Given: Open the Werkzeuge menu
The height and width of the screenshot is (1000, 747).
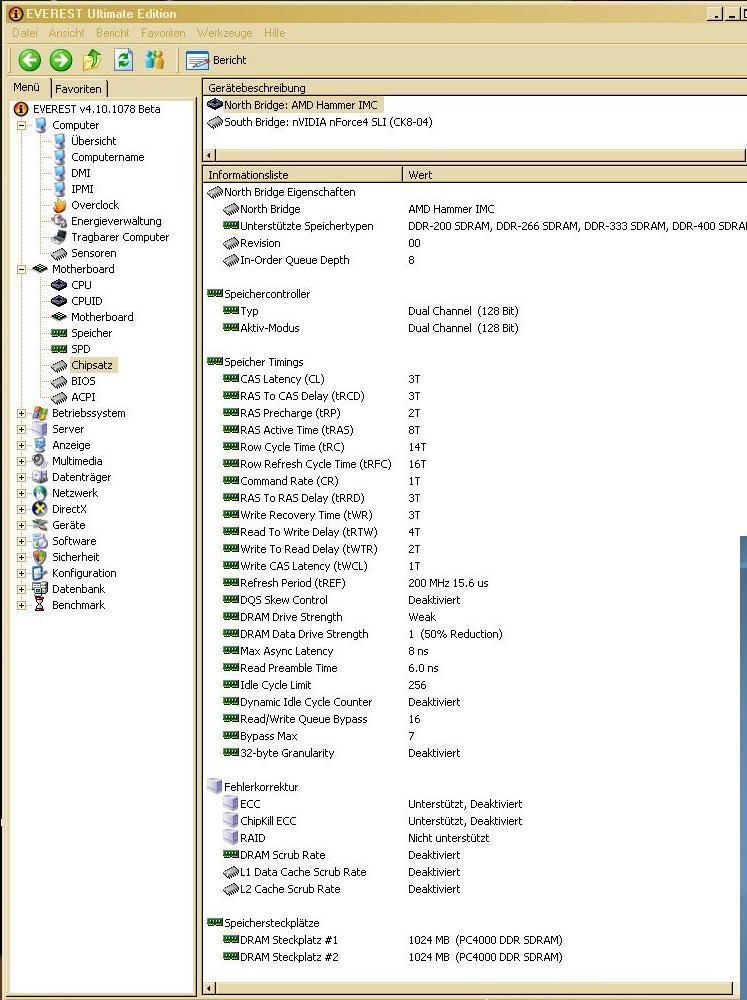Looking at the screenshot, I should coord(225,33).
